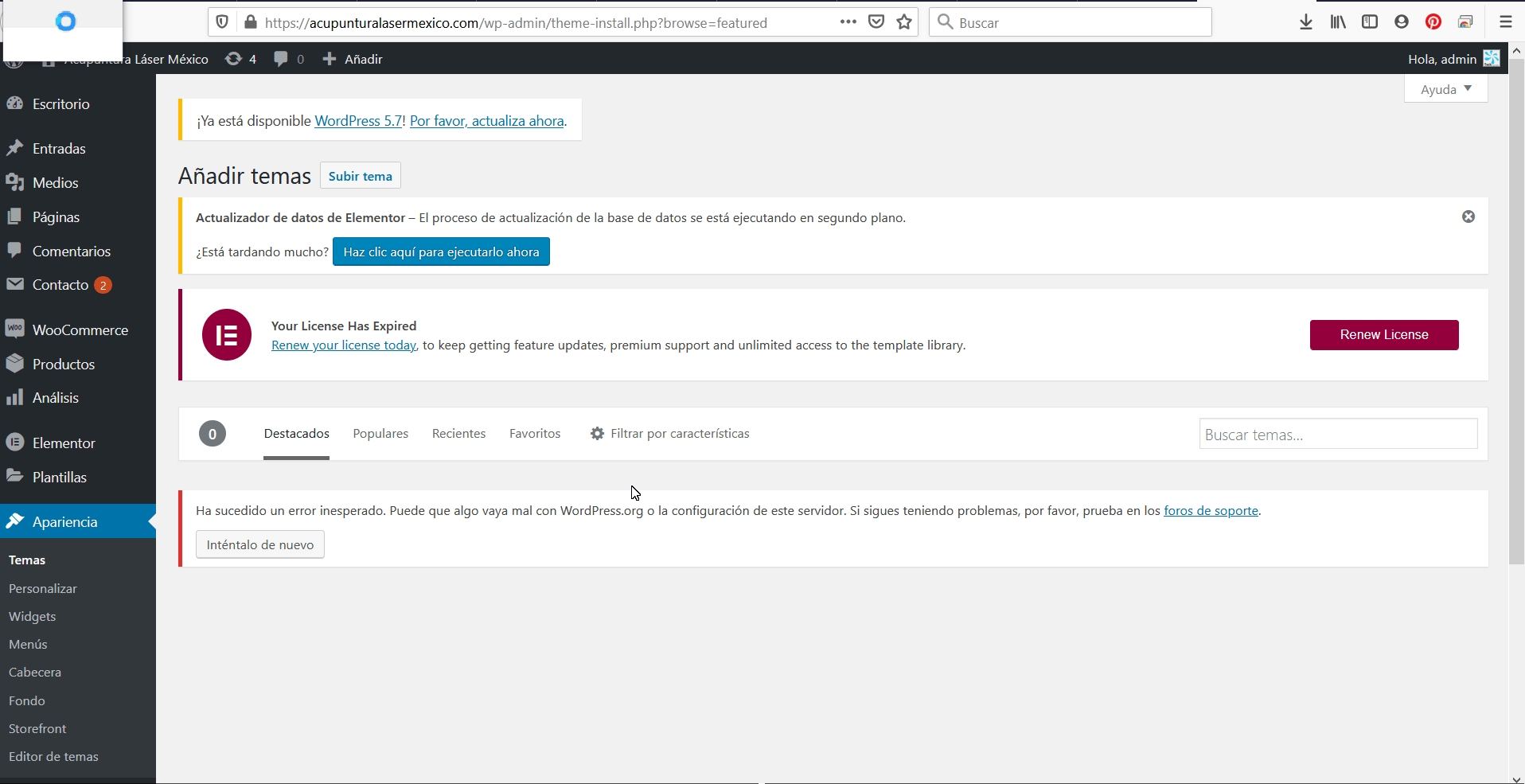Screen dimensions: 1525x784
Task: Select the Apariencia menu
Action: click(78, 522)
